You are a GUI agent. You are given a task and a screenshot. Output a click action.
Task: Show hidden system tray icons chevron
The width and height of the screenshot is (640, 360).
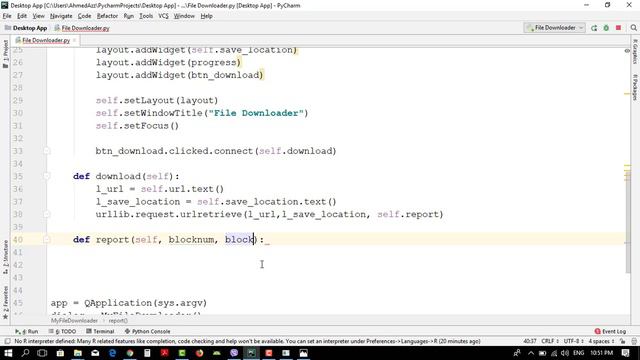click(x=531, y=353)
